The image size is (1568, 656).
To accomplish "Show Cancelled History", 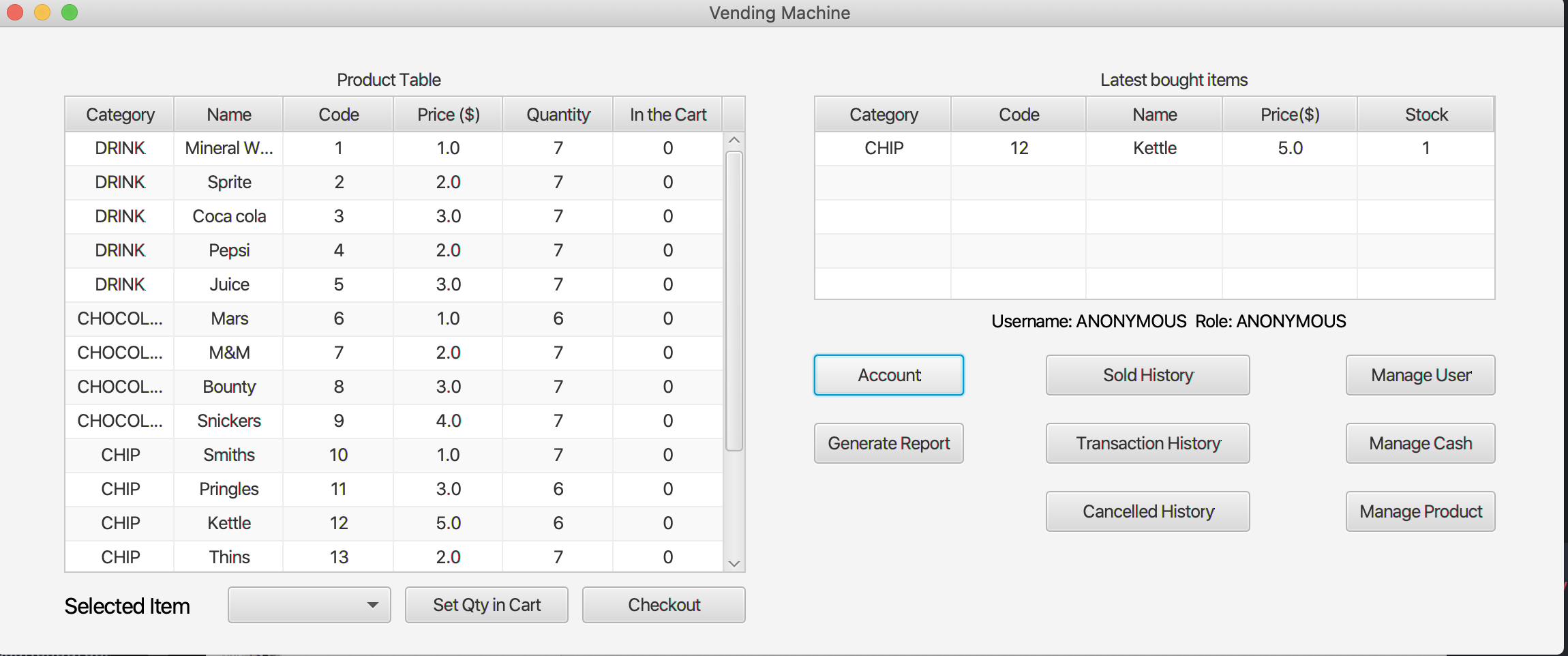I will click(x=1147, y=511).
